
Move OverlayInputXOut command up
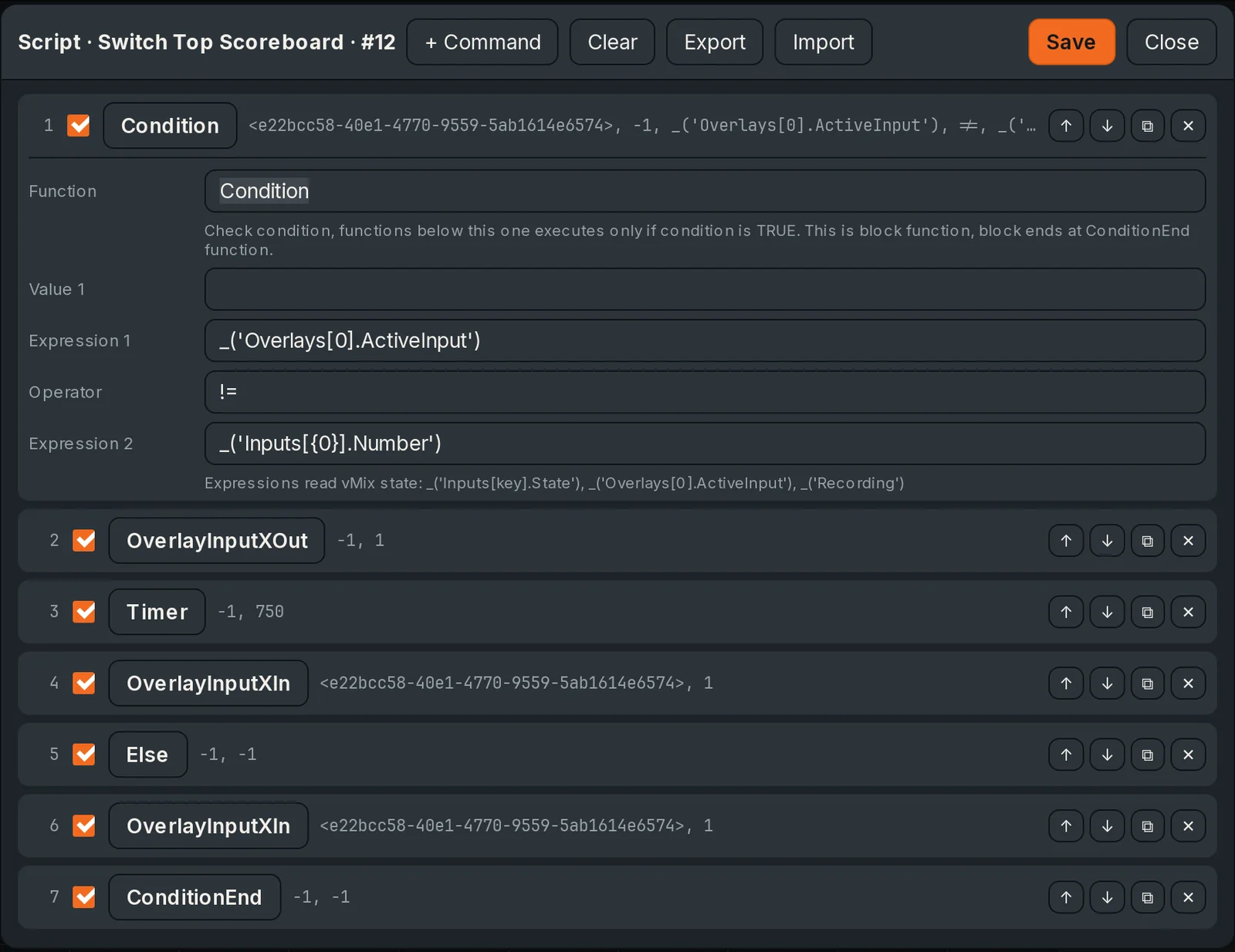[1066, 541]
